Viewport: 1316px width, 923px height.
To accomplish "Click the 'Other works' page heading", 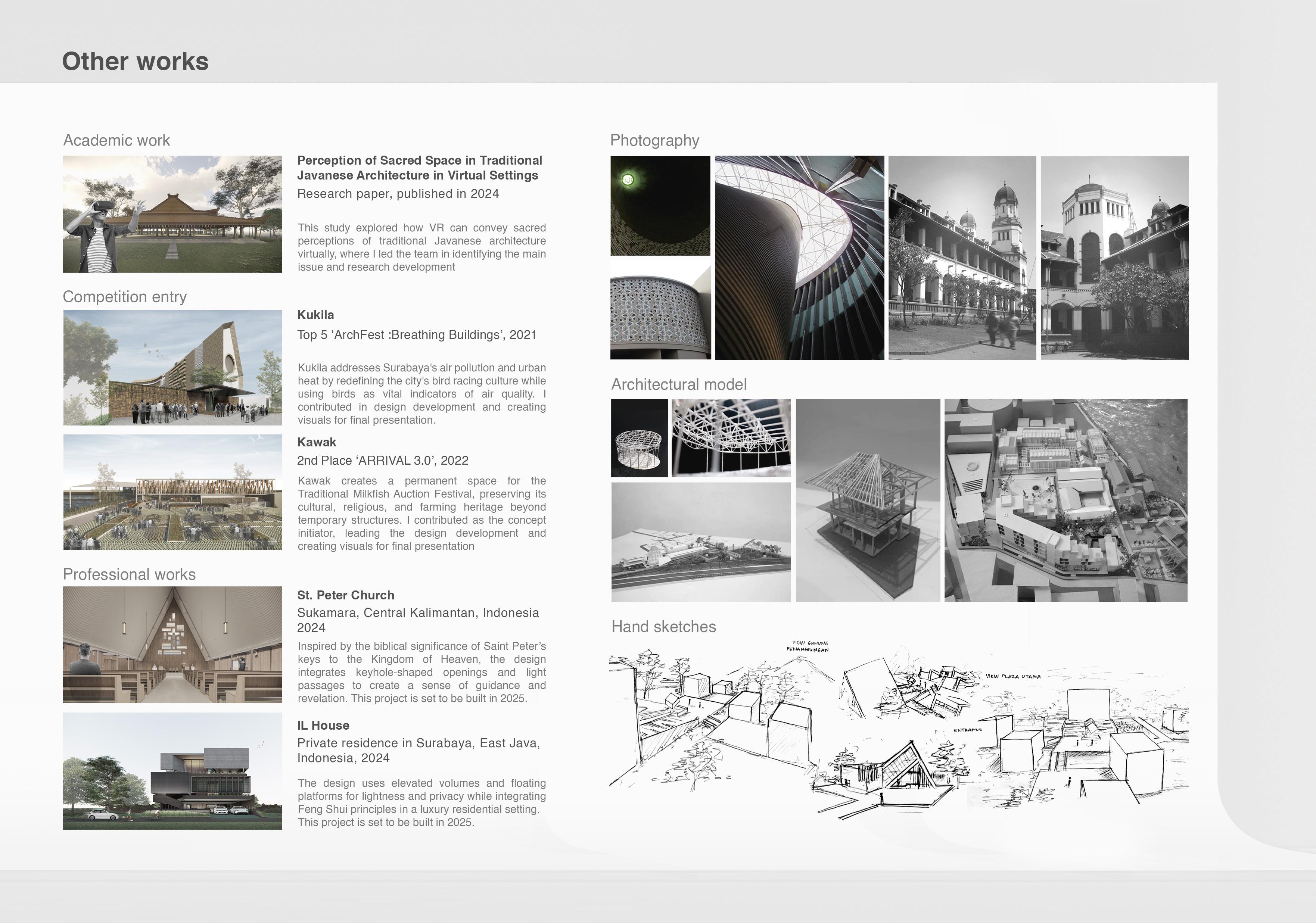I will (135, 61).
